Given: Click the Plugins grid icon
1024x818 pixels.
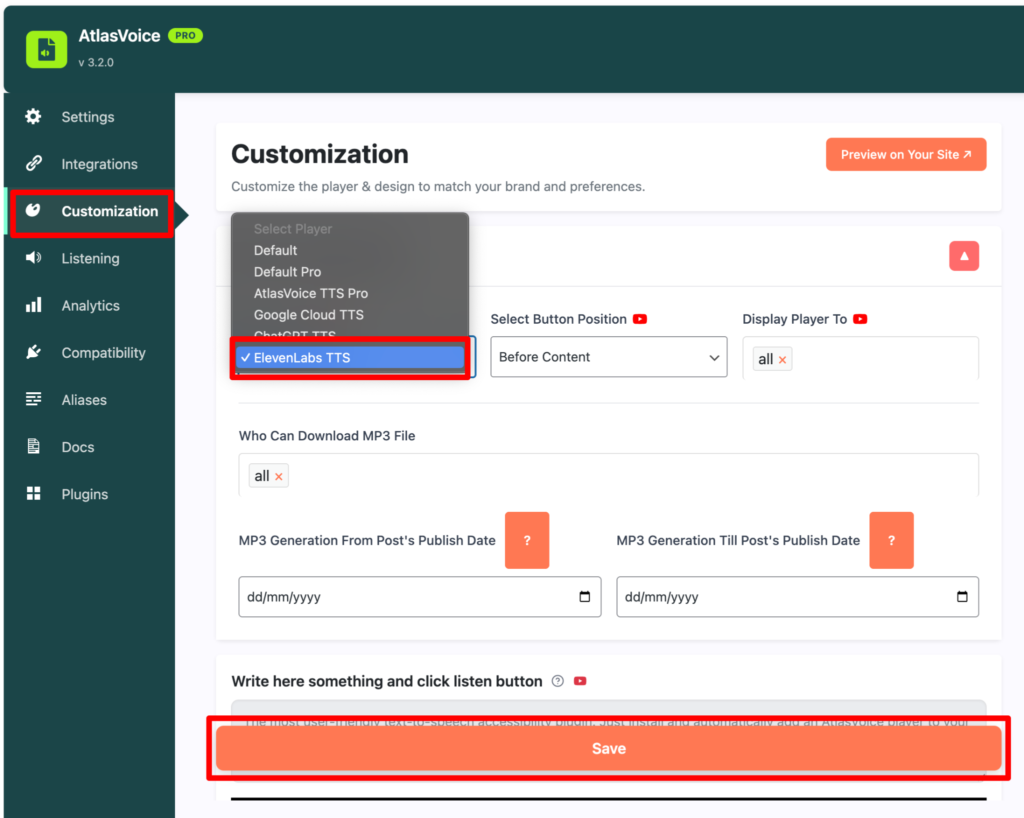Looking at the screenshot, I should pyautogui.click(x=33, y=494).
